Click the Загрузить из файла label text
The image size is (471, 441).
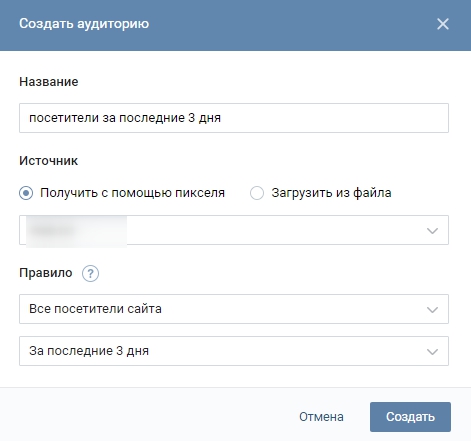pos(331,193)
